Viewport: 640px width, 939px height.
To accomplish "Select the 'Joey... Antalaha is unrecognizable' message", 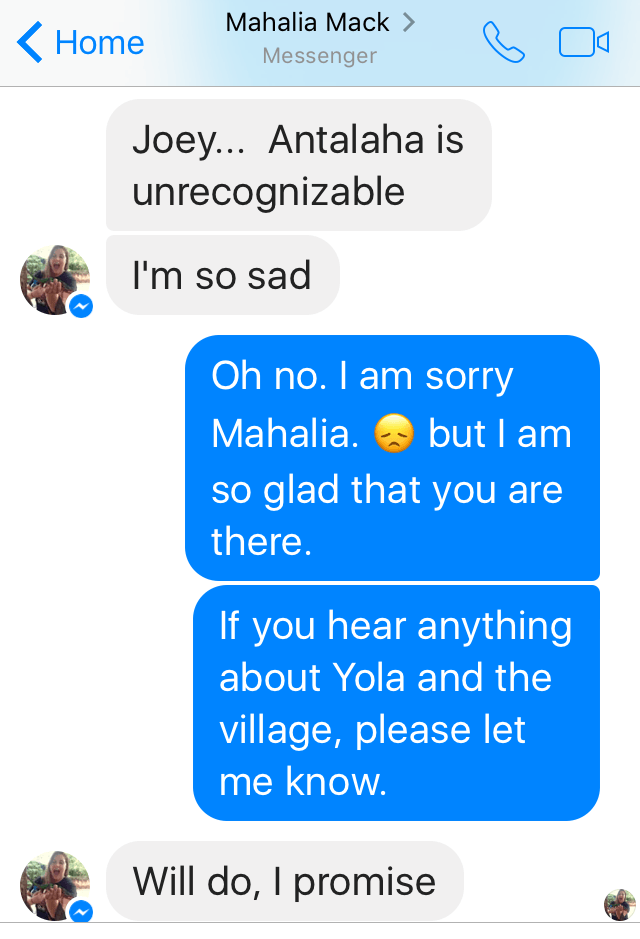I will (x=298, y=165).
